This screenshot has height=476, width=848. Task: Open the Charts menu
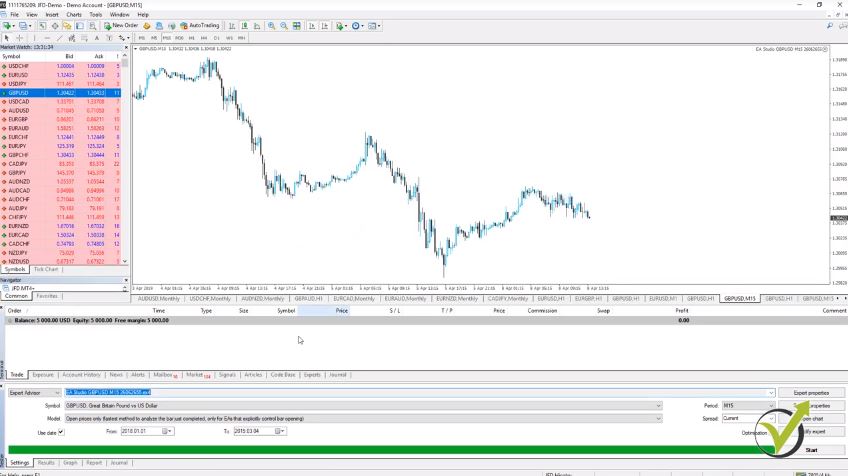74,15
